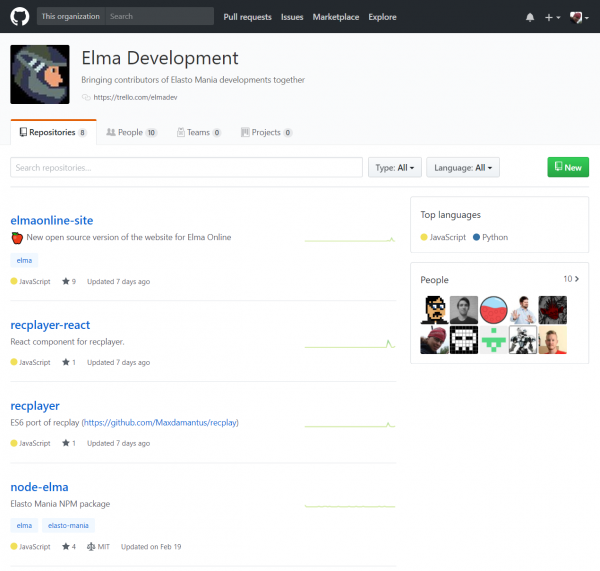Go to Pull requests in top navigation

(x=246, y=17)
